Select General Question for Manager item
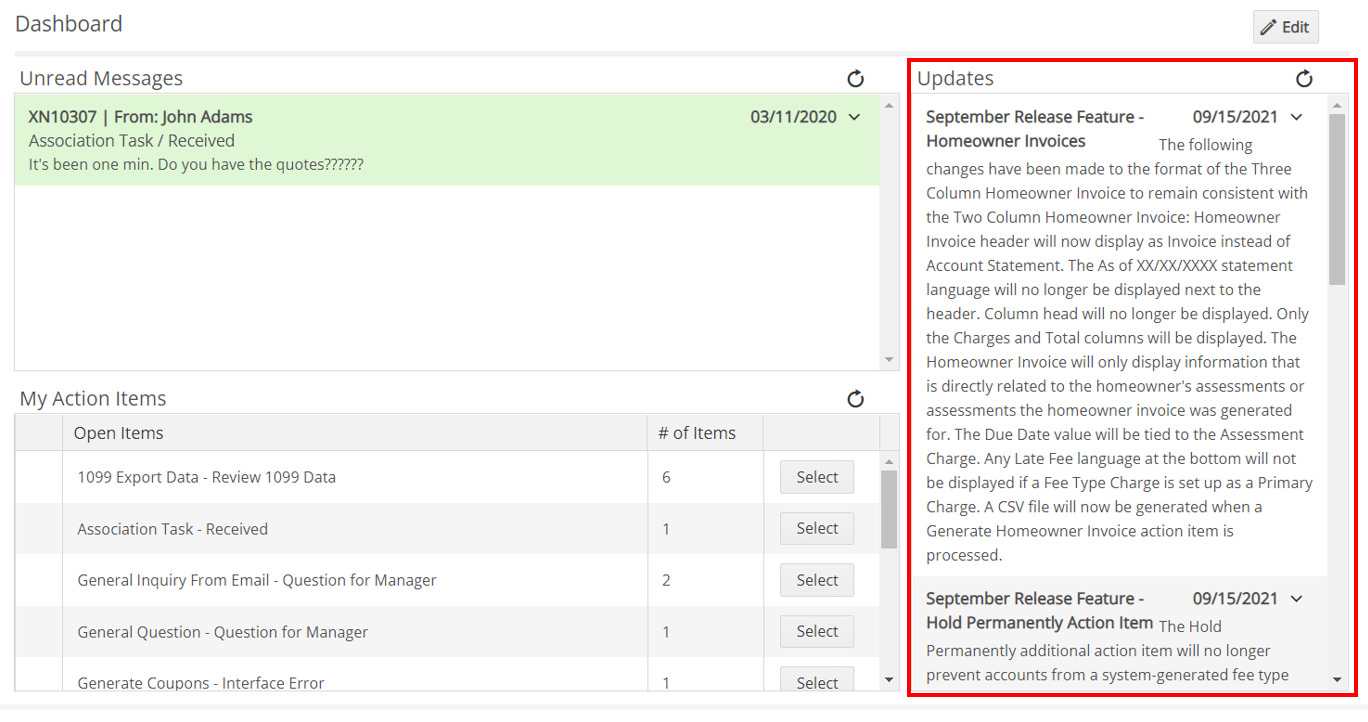 (x=817, y=631)
